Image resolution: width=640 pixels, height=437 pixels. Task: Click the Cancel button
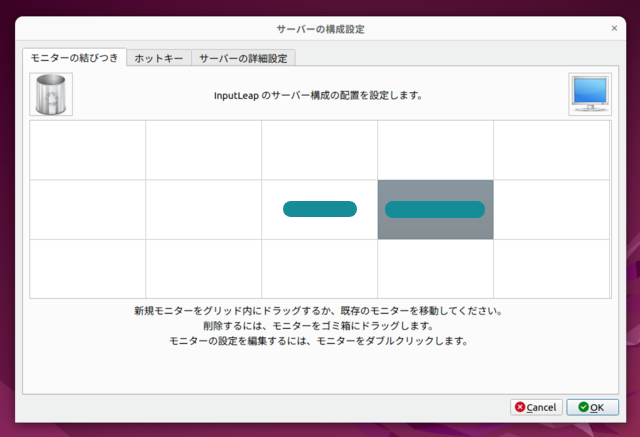(536, 407)
